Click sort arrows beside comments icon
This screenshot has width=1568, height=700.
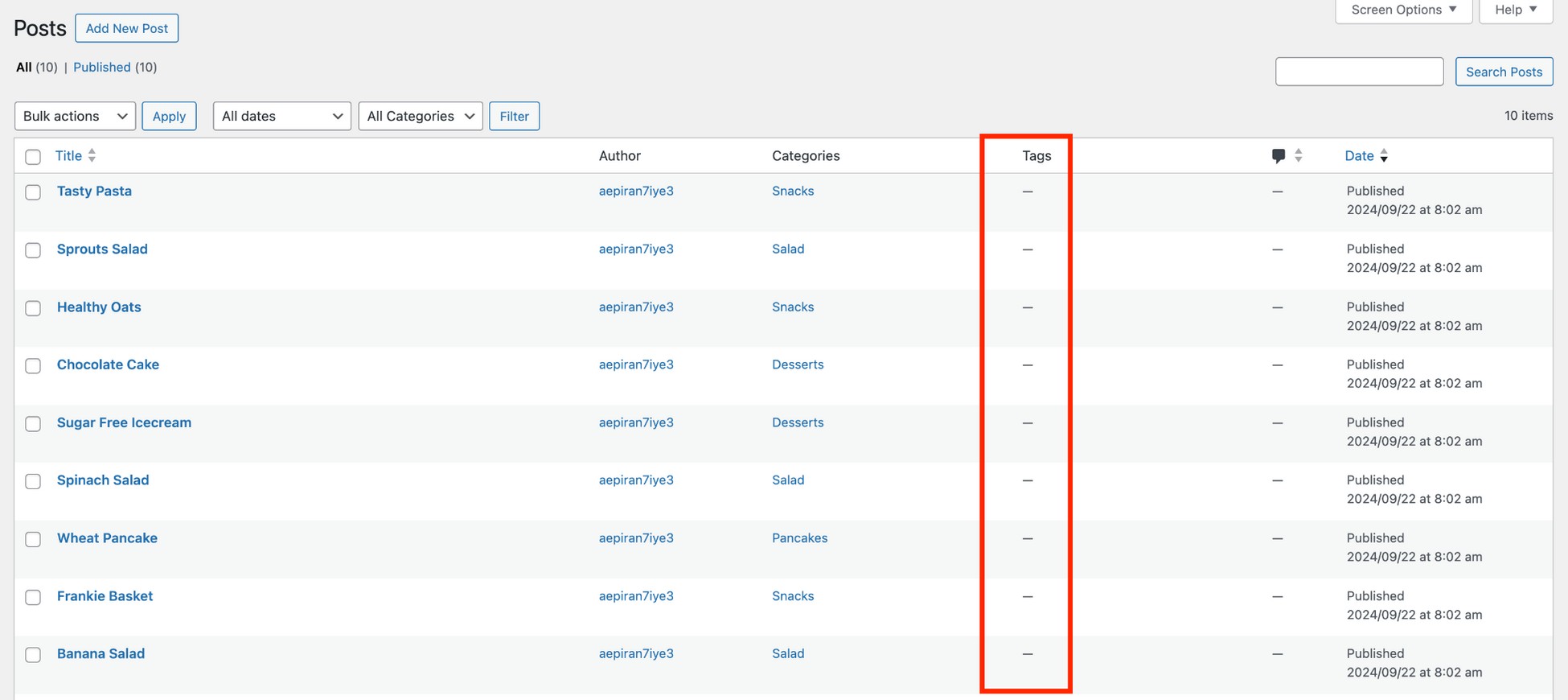pyautogui.click(x=1299, y=156)
